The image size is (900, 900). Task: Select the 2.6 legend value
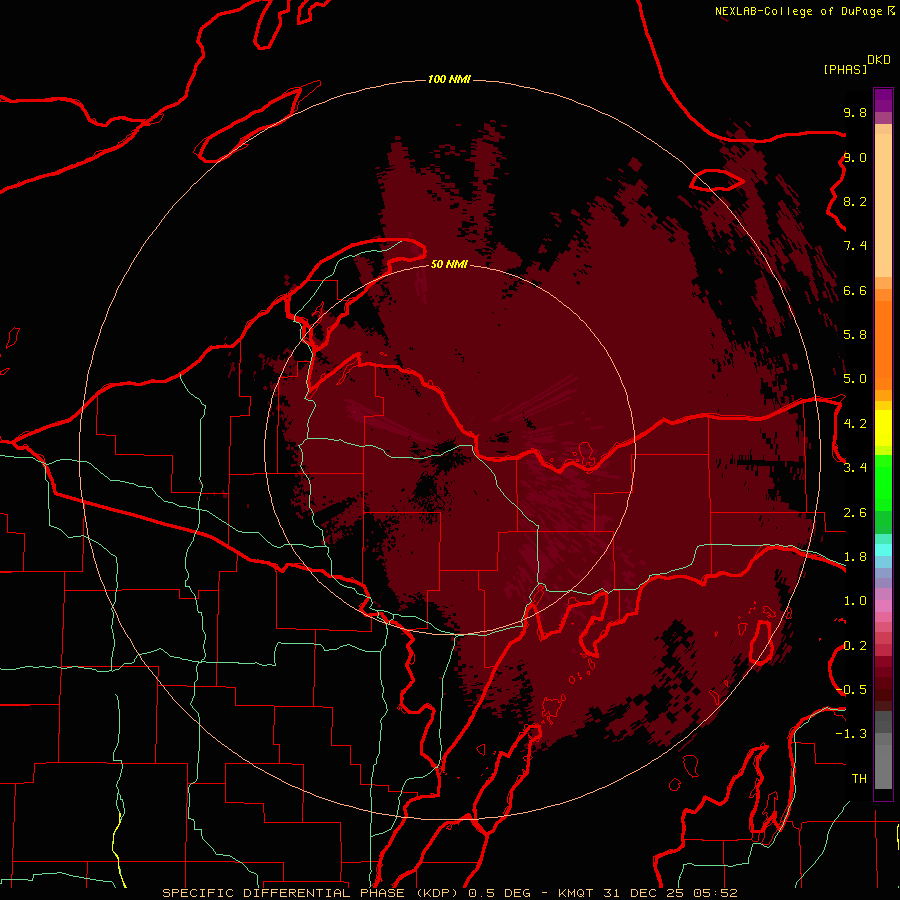point(855,513)
